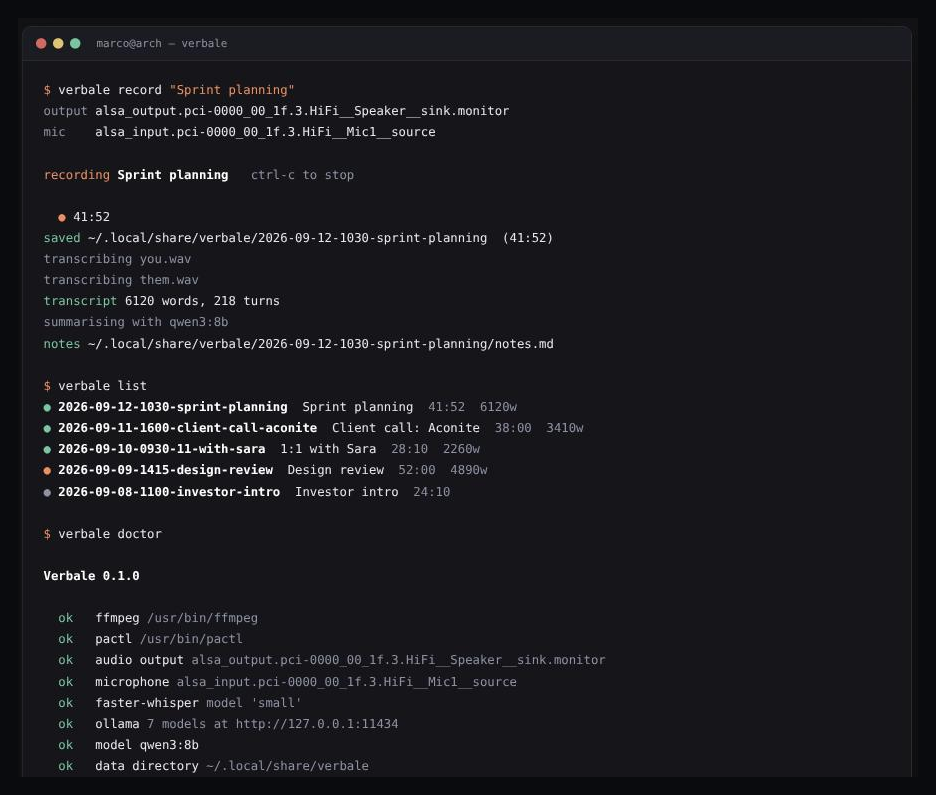Viewport: 936px width, 795px height.
Task: Click the mic device alsa_input Mic1 source line
Action: (239, 132)
